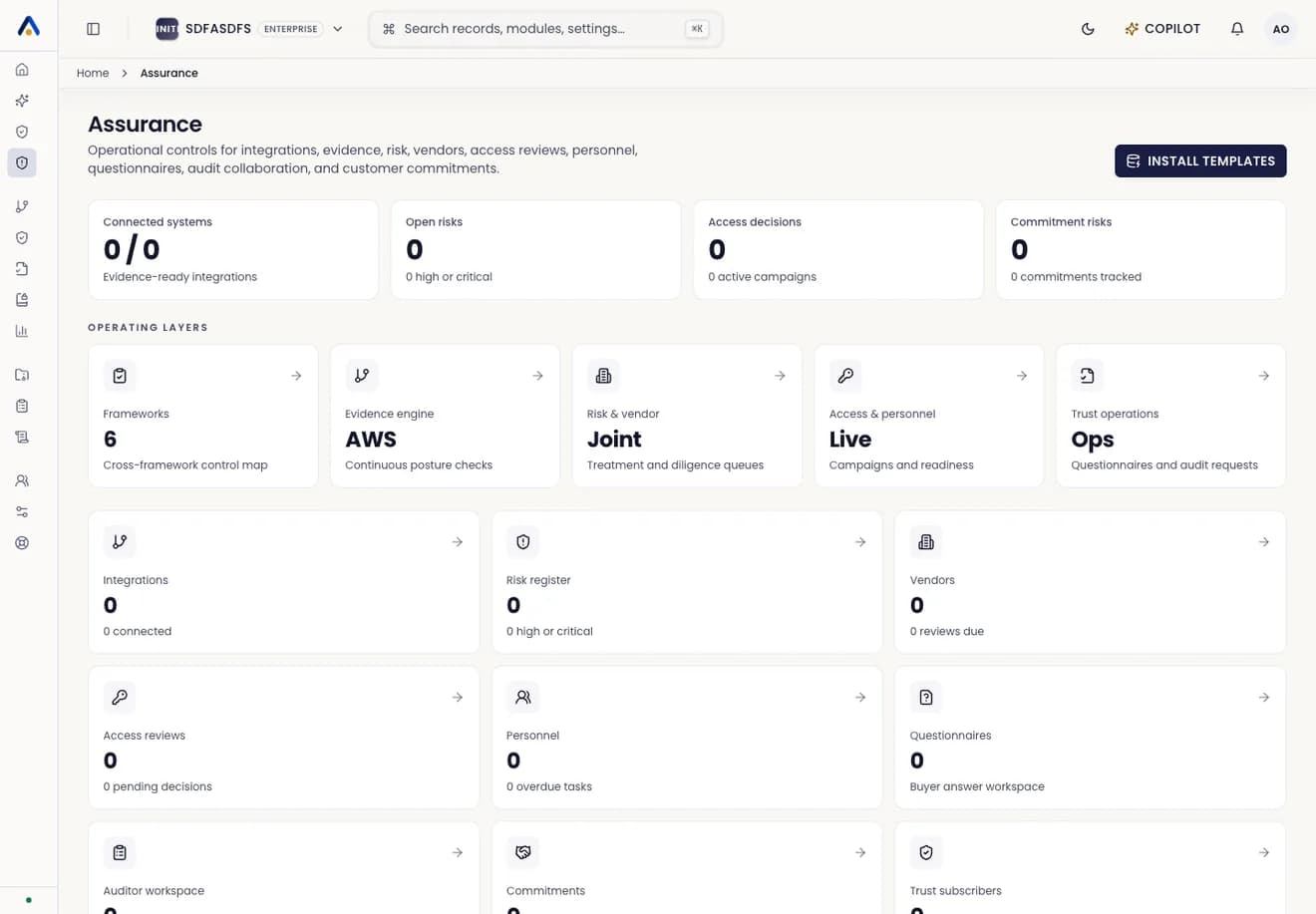Click the Risk register shield icon
The height and width of the screenshot is (914, 1316).
pos(522,542)
